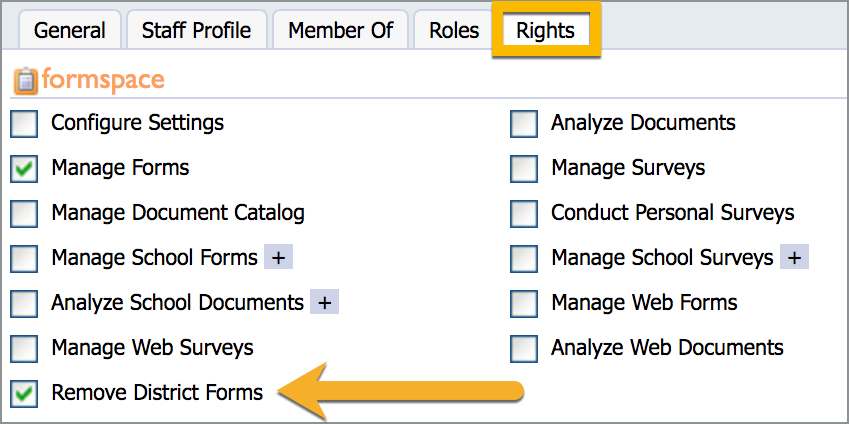
Task: Click the formspace clipboard icon
Action: click(25, 81)
